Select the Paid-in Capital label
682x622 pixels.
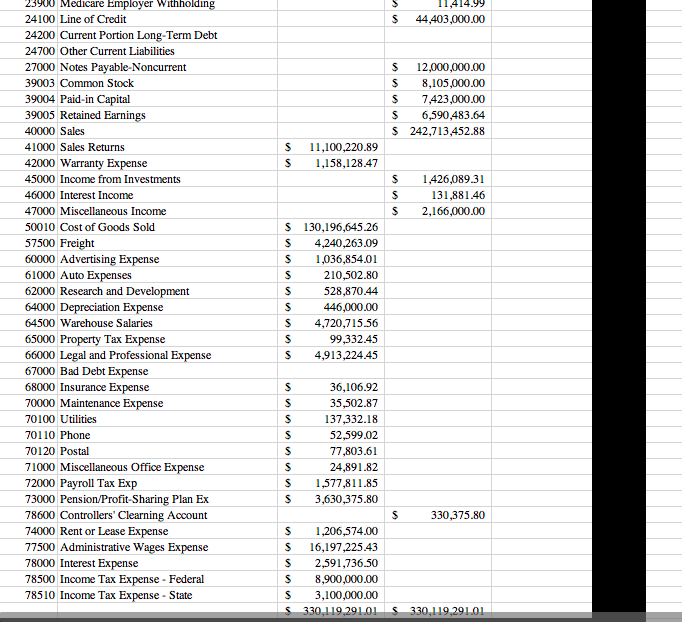pos(95,99)
